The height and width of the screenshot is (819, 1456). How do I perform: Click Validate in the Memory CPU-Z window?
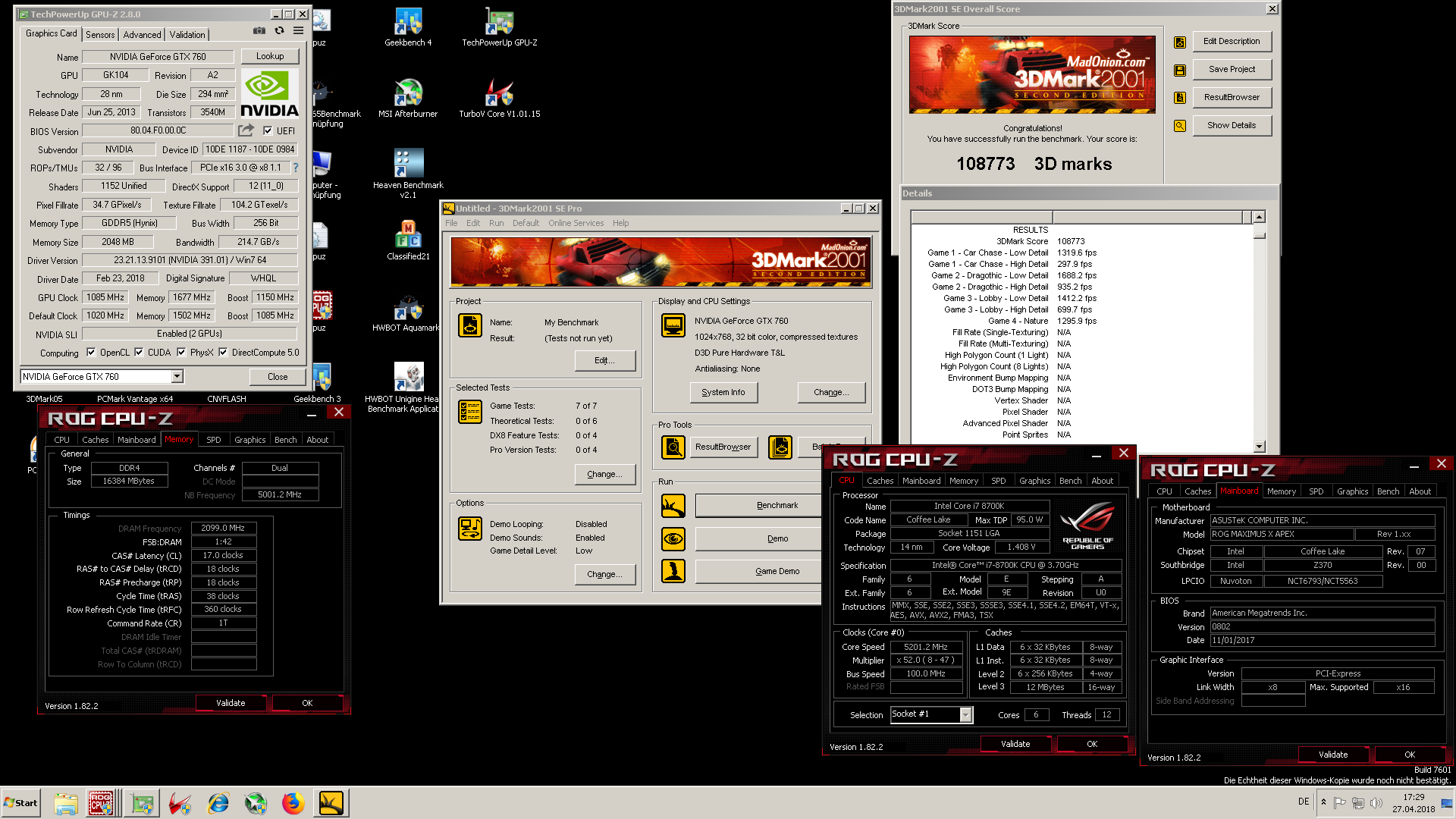(x=231, y=703)
